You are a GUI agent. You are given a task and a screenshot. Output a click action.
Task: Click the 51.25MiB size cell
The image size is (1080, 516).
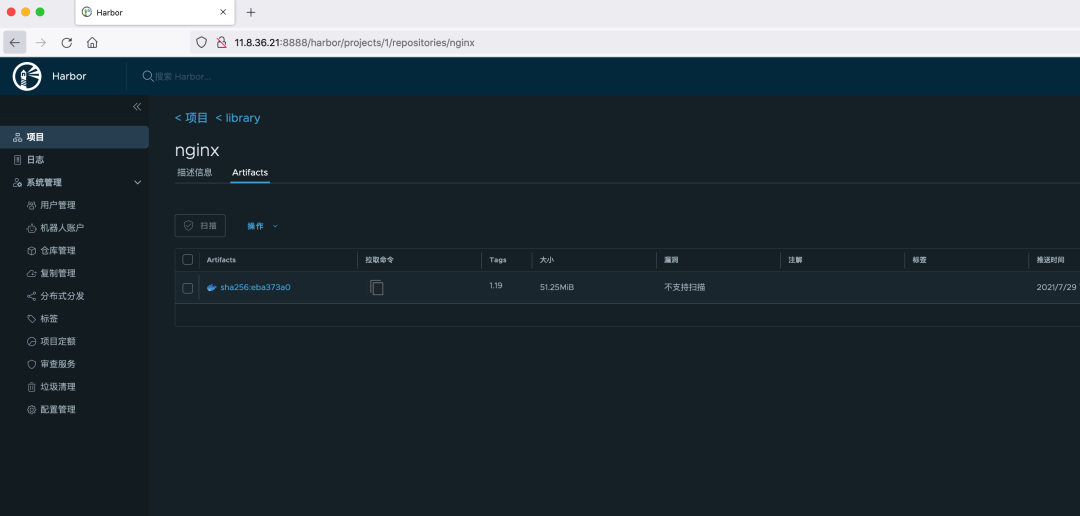(x=557, y=287)
